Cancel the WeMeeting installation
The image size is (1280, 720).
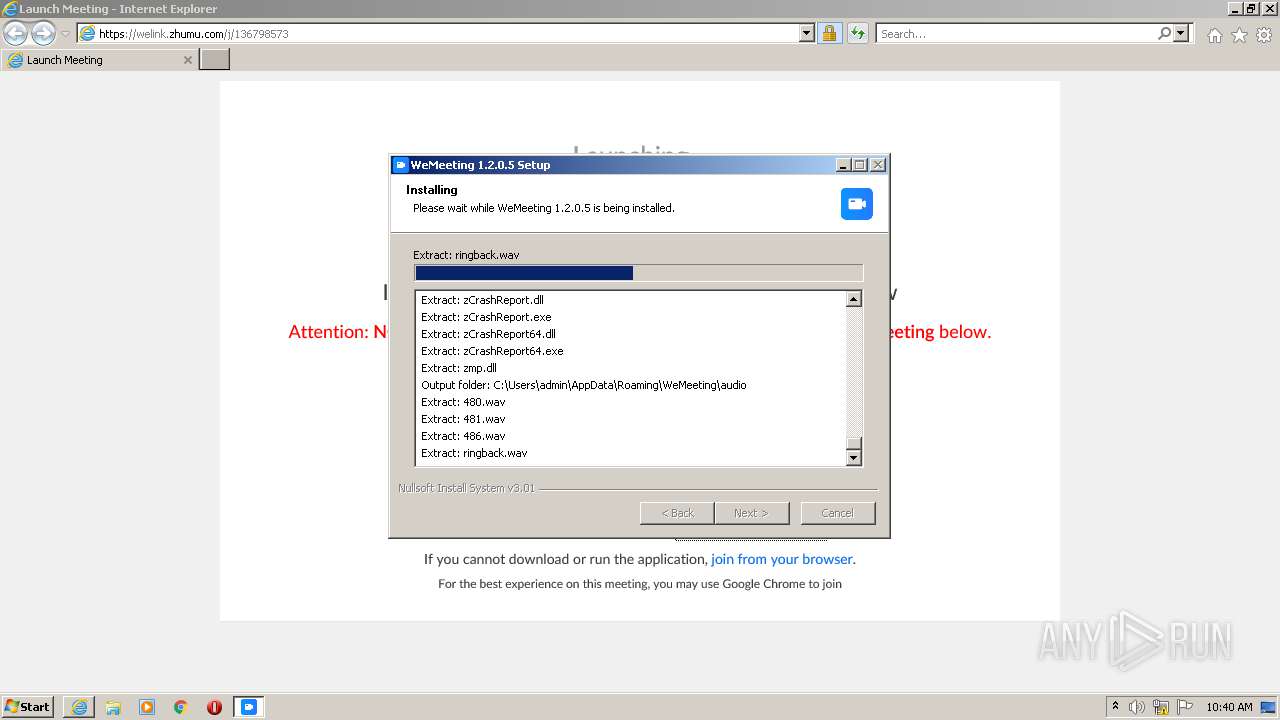point(837,513)
